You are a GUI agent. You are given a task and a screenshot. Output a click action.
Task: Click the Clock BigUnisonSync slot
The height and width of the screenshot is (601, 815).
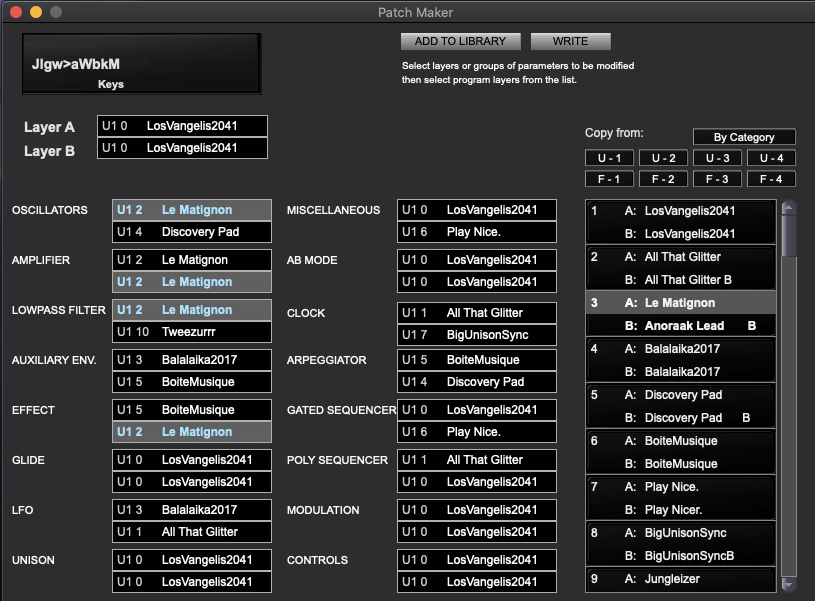[477, 335]
